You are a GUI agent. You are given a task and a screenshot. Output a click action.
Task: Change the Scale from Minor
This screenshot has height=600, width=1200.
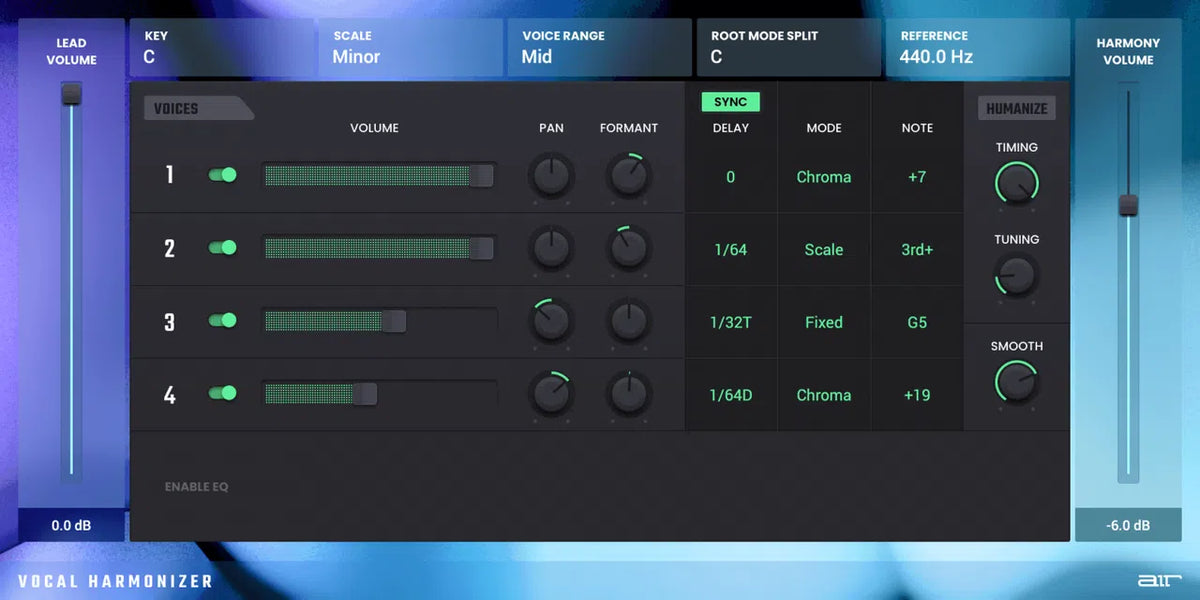410,47
